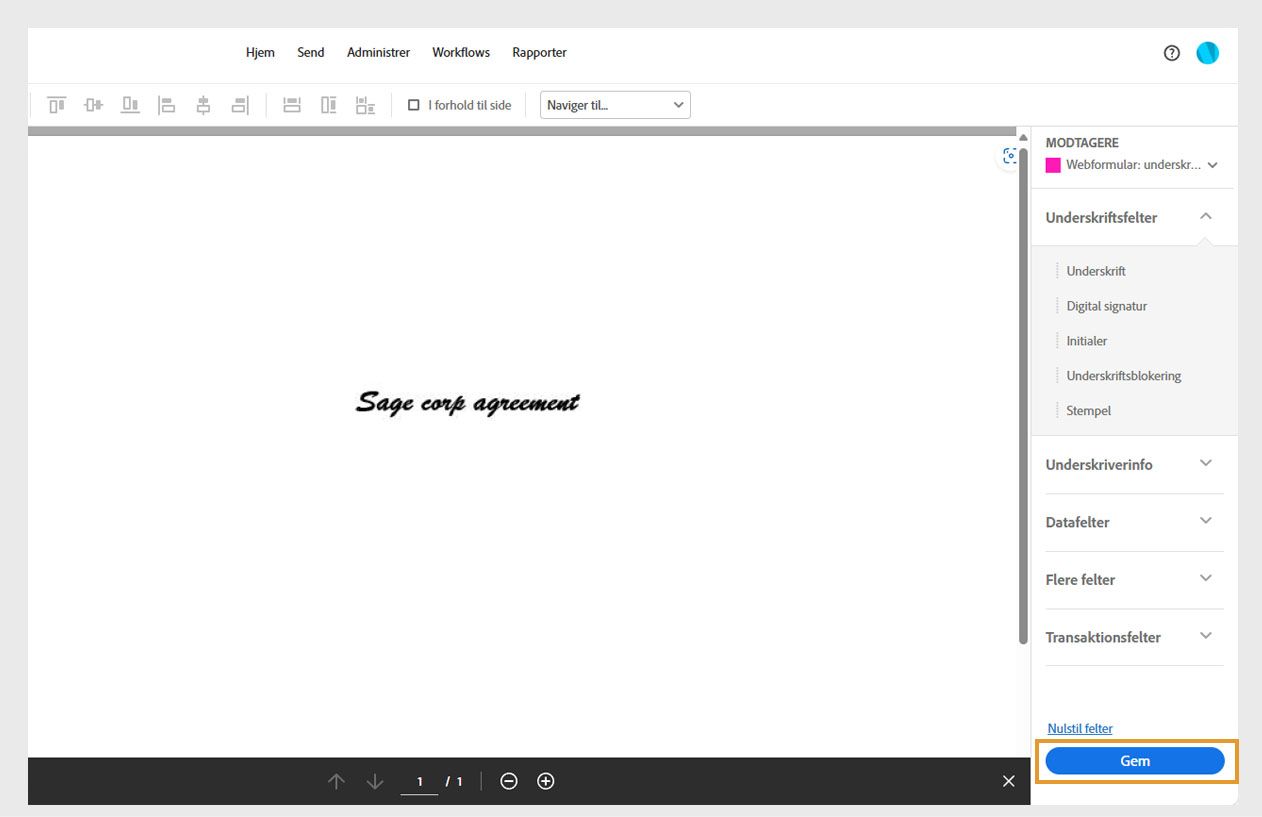Click the 'Nulstil felter' link
This screenshot has width=1262, height=817.
1080,729
